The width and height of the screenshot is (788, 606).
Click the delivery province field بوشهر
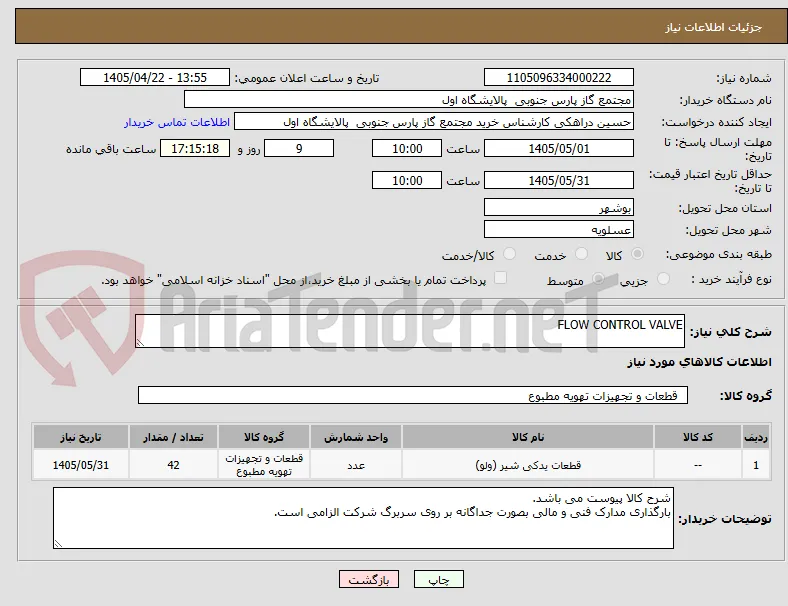coord(558,208)
